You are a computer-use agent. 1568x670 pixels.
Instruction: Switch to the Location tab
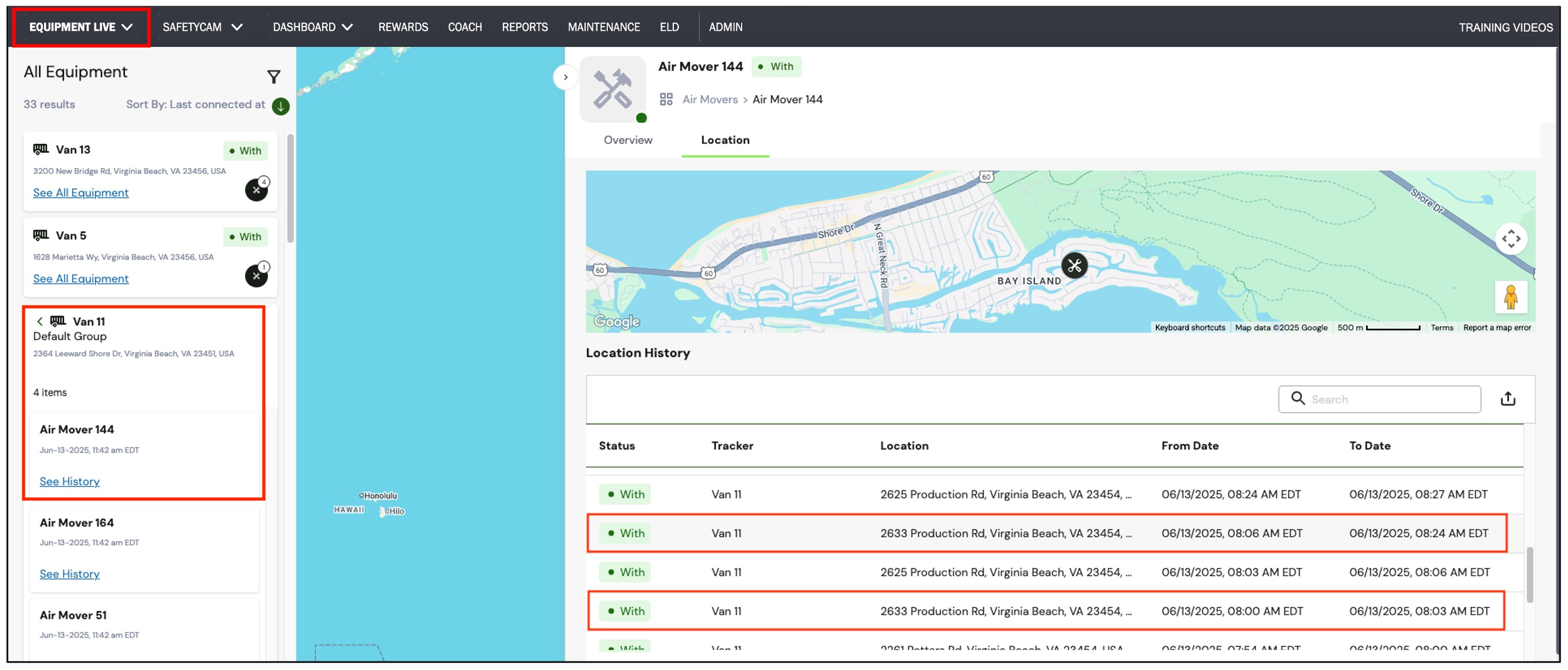tap(725, 140)
